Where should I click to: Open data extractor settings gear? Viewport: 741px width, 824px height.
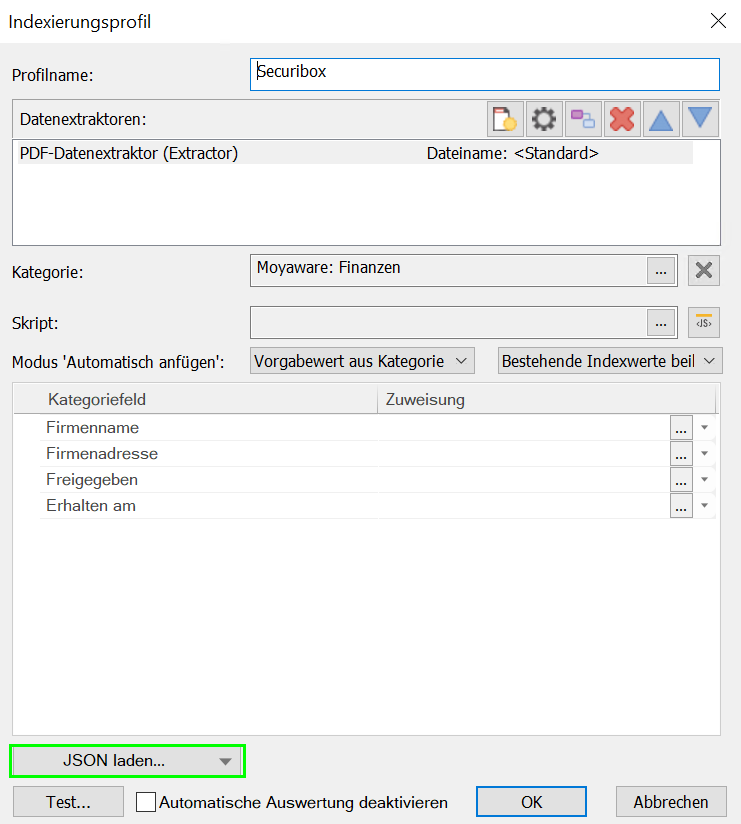pyautogui.click(x=544, y=119)
